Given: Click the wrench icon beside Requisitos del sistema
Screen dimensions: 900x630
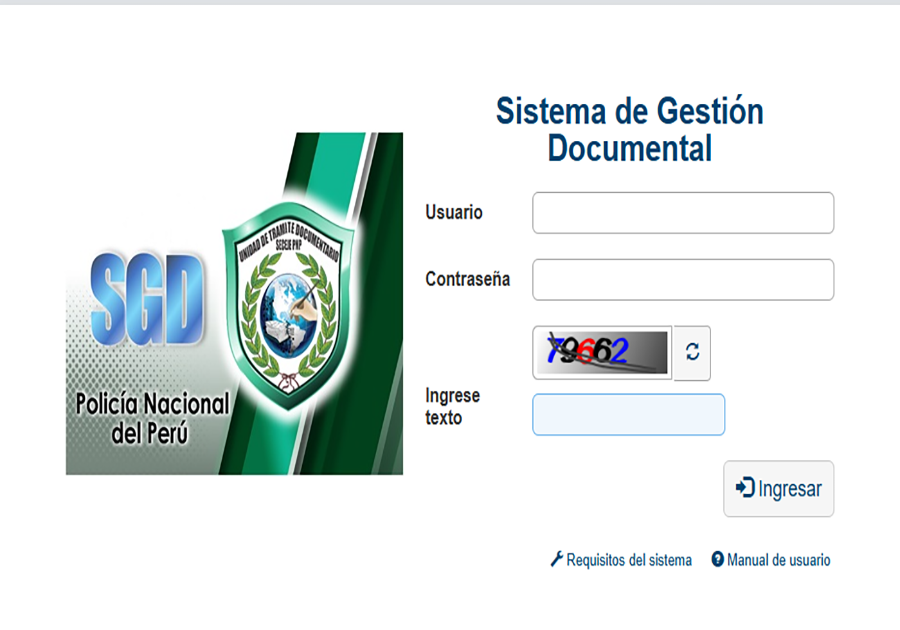Looking at the screenshot, I should point(556,559).
